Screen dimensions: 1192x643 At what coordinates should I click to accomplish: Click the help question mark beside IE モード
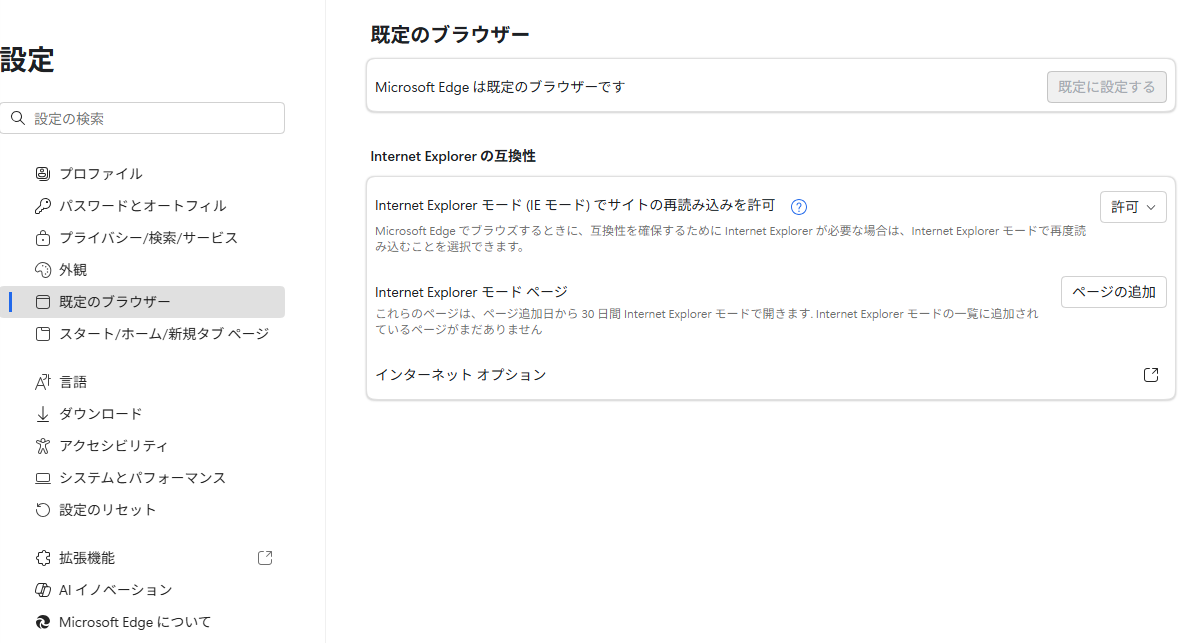798,207
